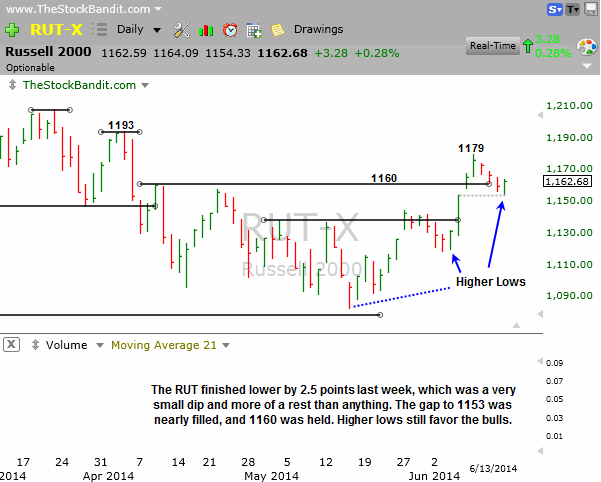
Task: Click the Daily timeframe label
Action: (130, 30)
